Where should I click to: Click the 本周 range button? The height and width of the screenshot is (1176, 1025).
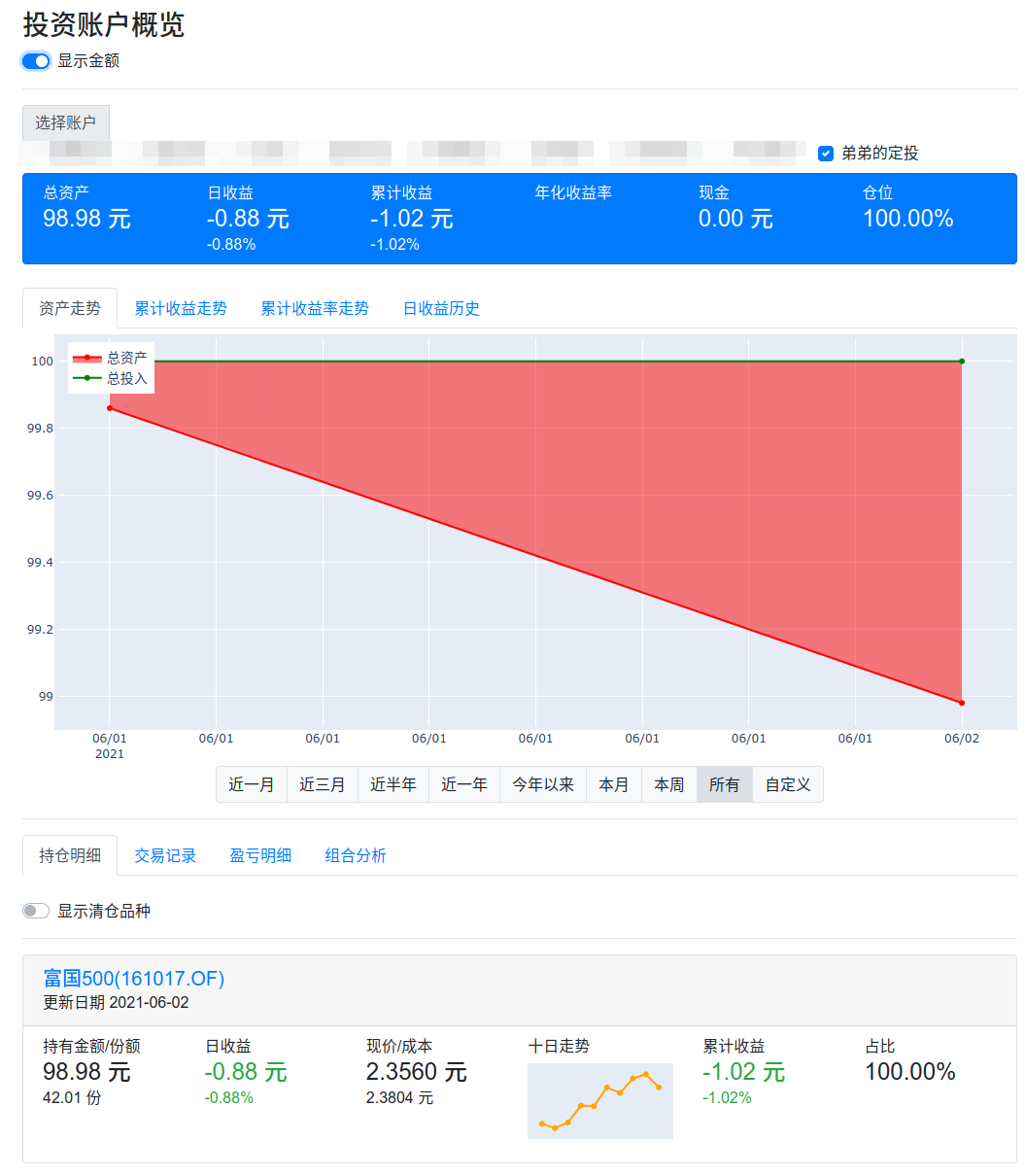[x=669, y=784]
